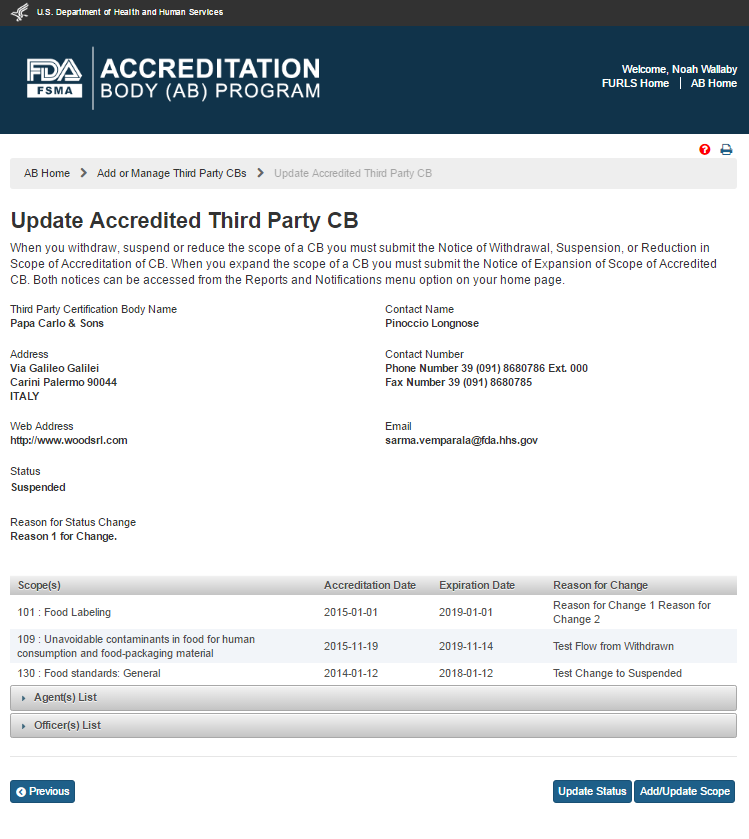Select the 101 : Food Labeling scope row
The width and height of the screenshot is (749, 839).
[x=64, y=612]
